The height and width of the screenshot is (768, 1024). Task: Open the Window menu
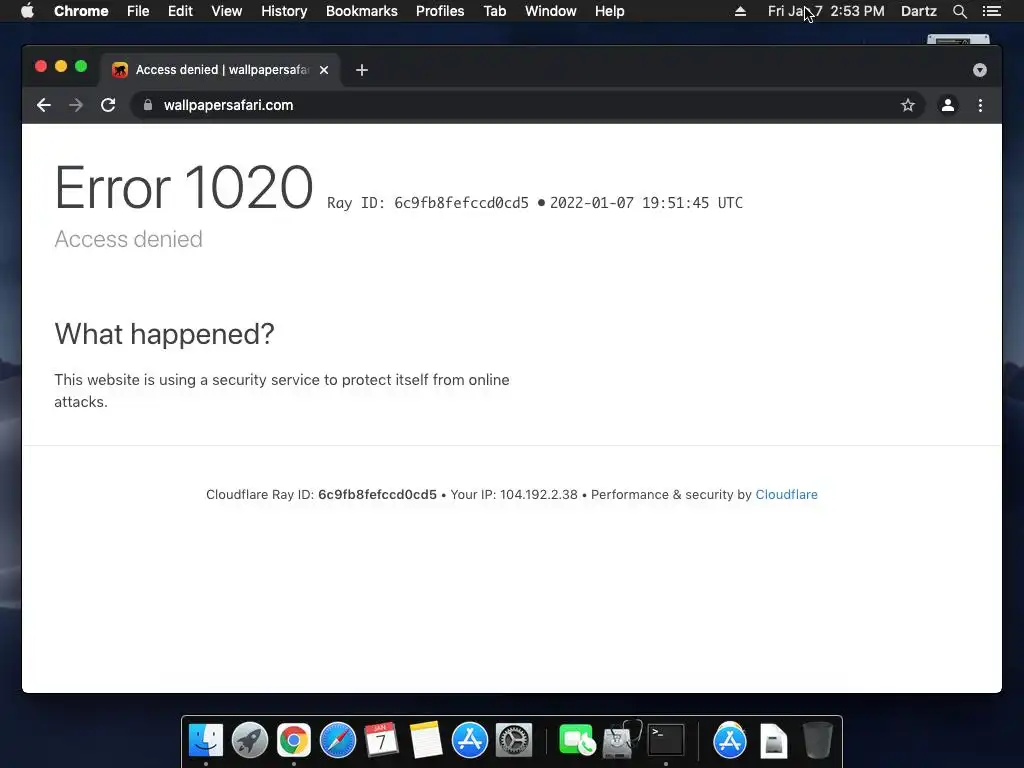(x=551, y=11)
